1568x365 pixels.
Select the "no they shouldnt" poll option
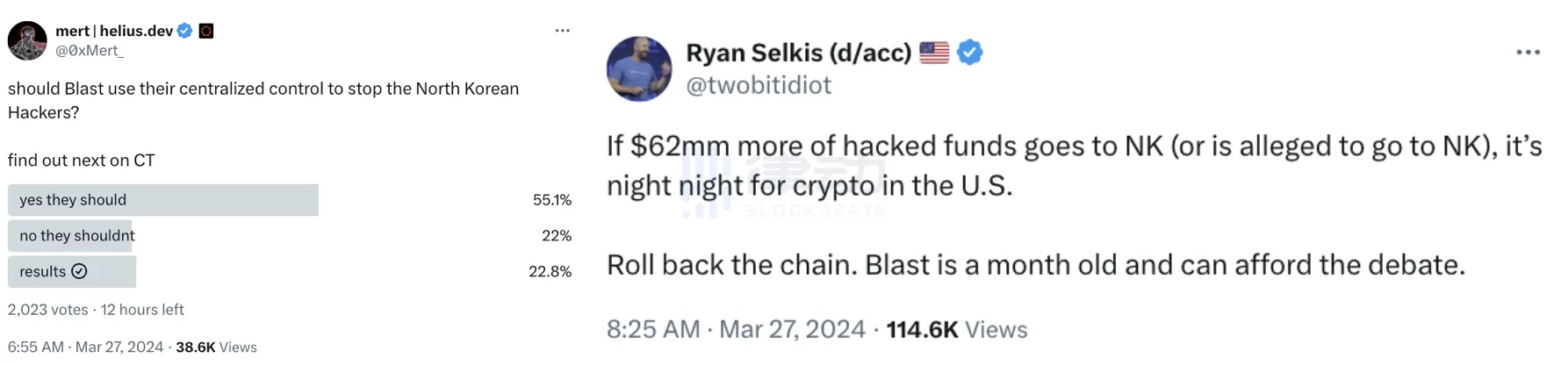(x=77, y=236)
